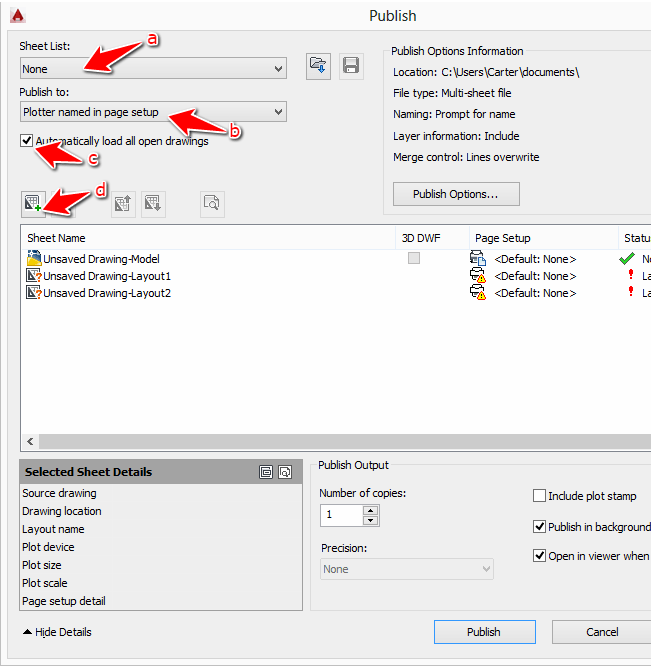Screen dimensions: 654x669
Task: Select Unsaved Drawing-Layout1 row text
Action: coord(107,276)
